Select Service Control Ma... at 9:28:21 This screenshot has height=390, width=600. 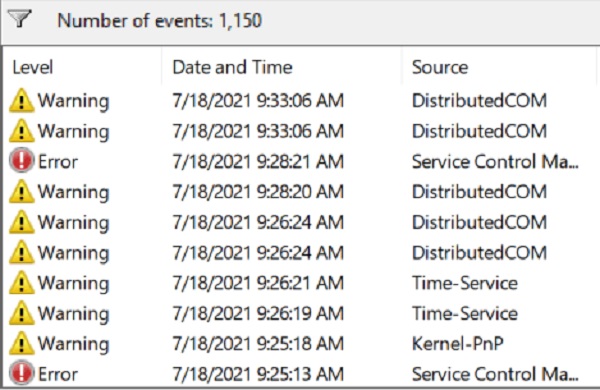pos(495,162)
